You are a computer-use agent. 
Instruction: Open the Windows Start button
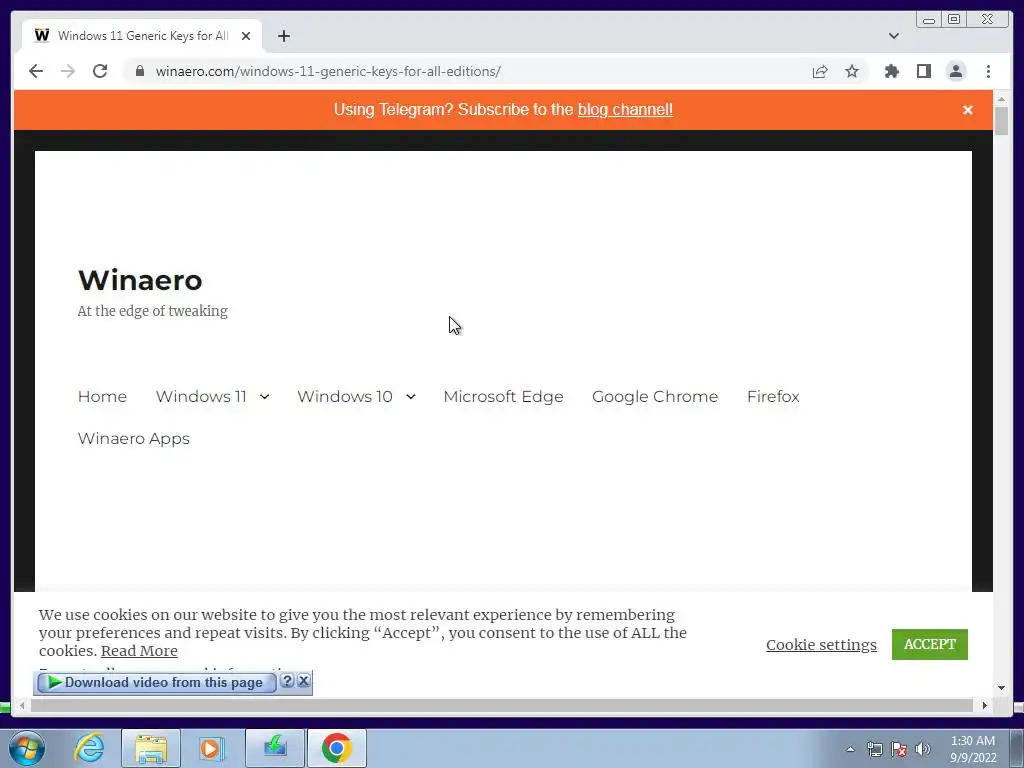coord(27,748)
